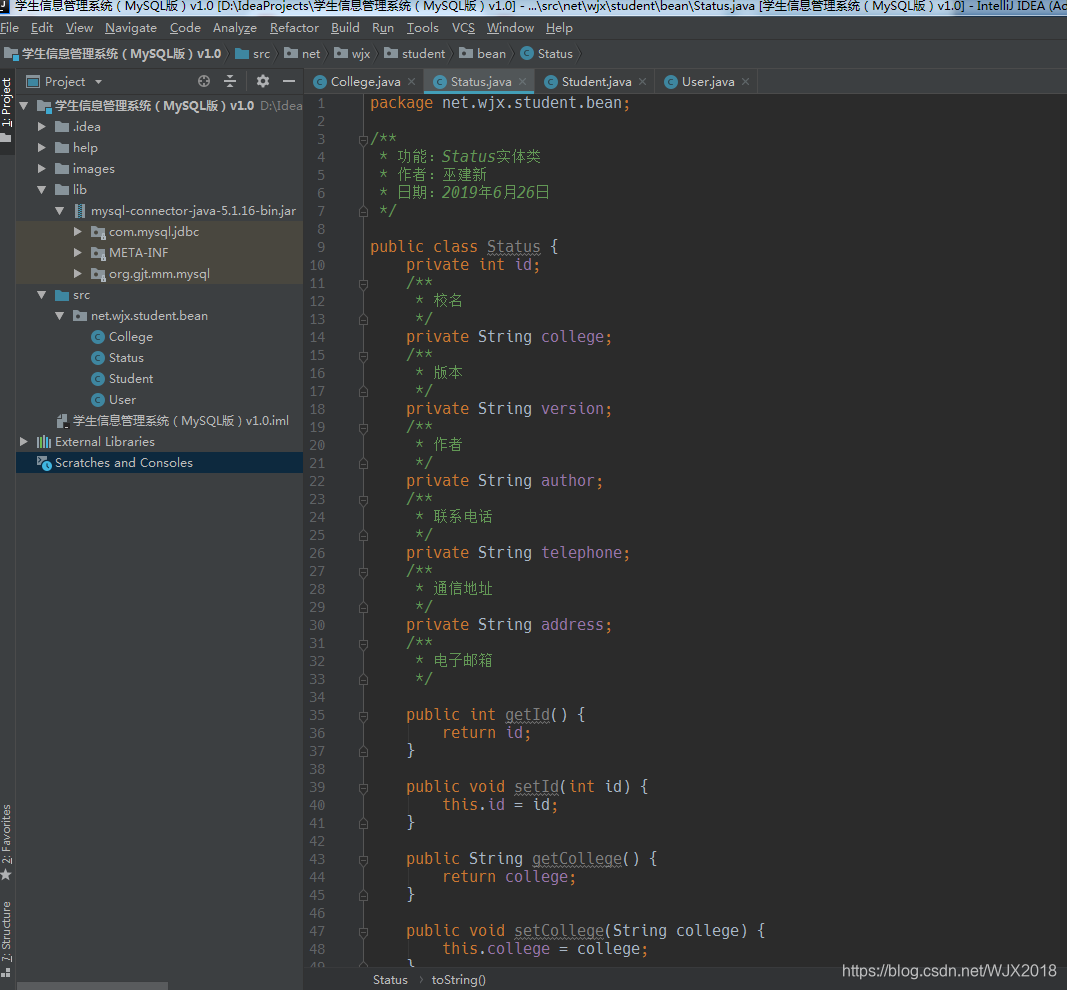Open Project panel settings gear
Viewport: 1067px width, 990px height.
click(x=263, y=82)
